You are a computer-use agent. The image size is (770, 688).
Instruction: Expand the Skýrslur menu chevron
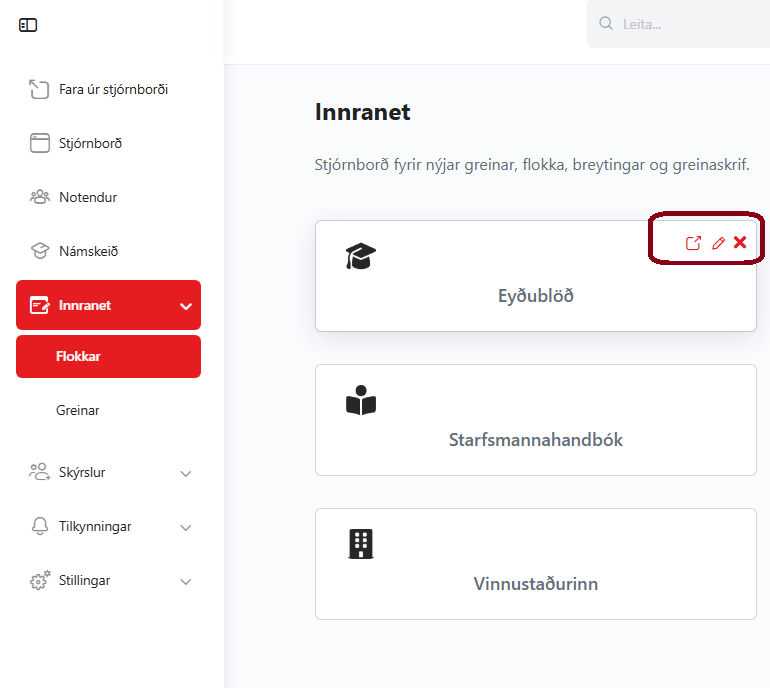[x=186, y=473]
